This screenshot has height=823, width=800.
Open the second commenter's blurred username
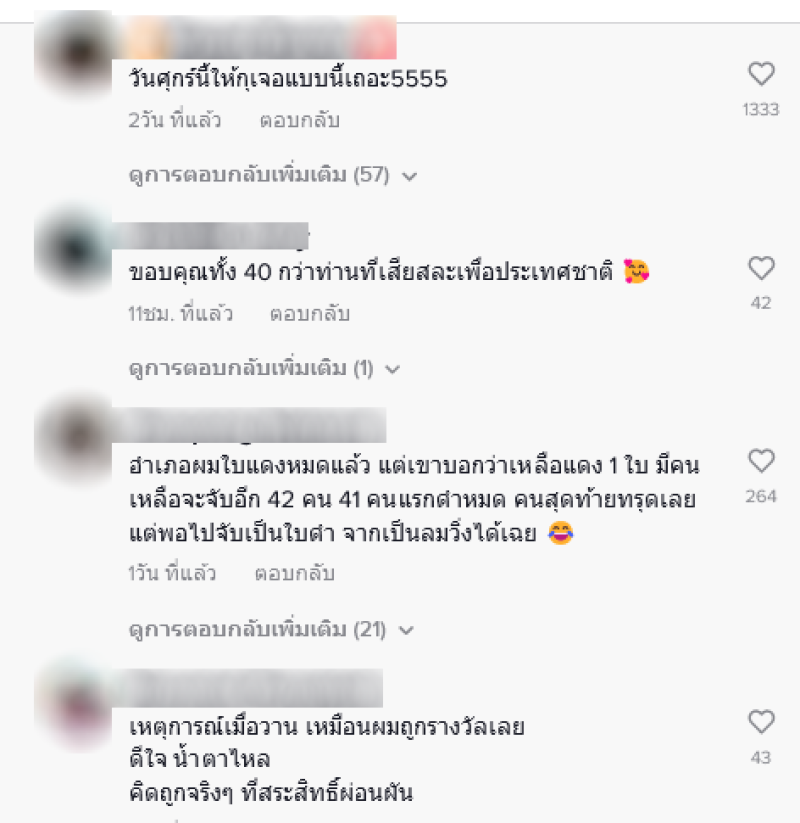point(210,236)
